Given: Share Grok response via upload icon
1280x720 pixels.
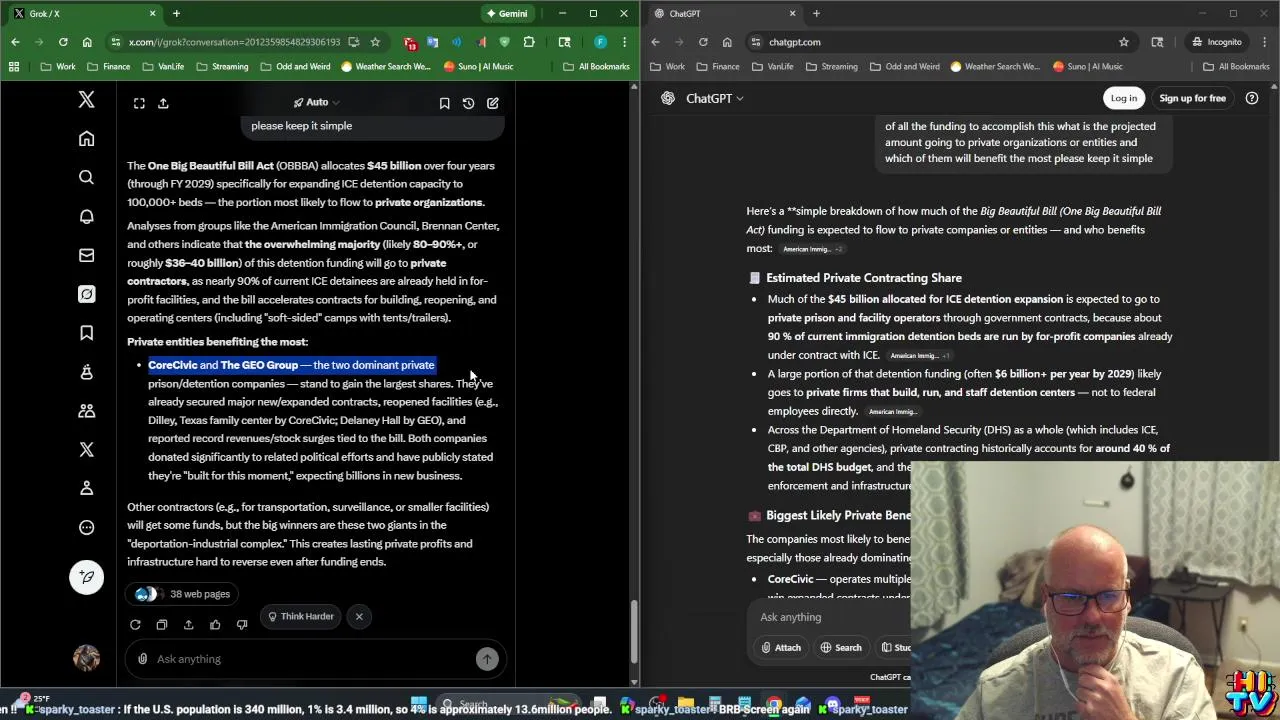Looking at the screenshot, I should coord(188,625).
